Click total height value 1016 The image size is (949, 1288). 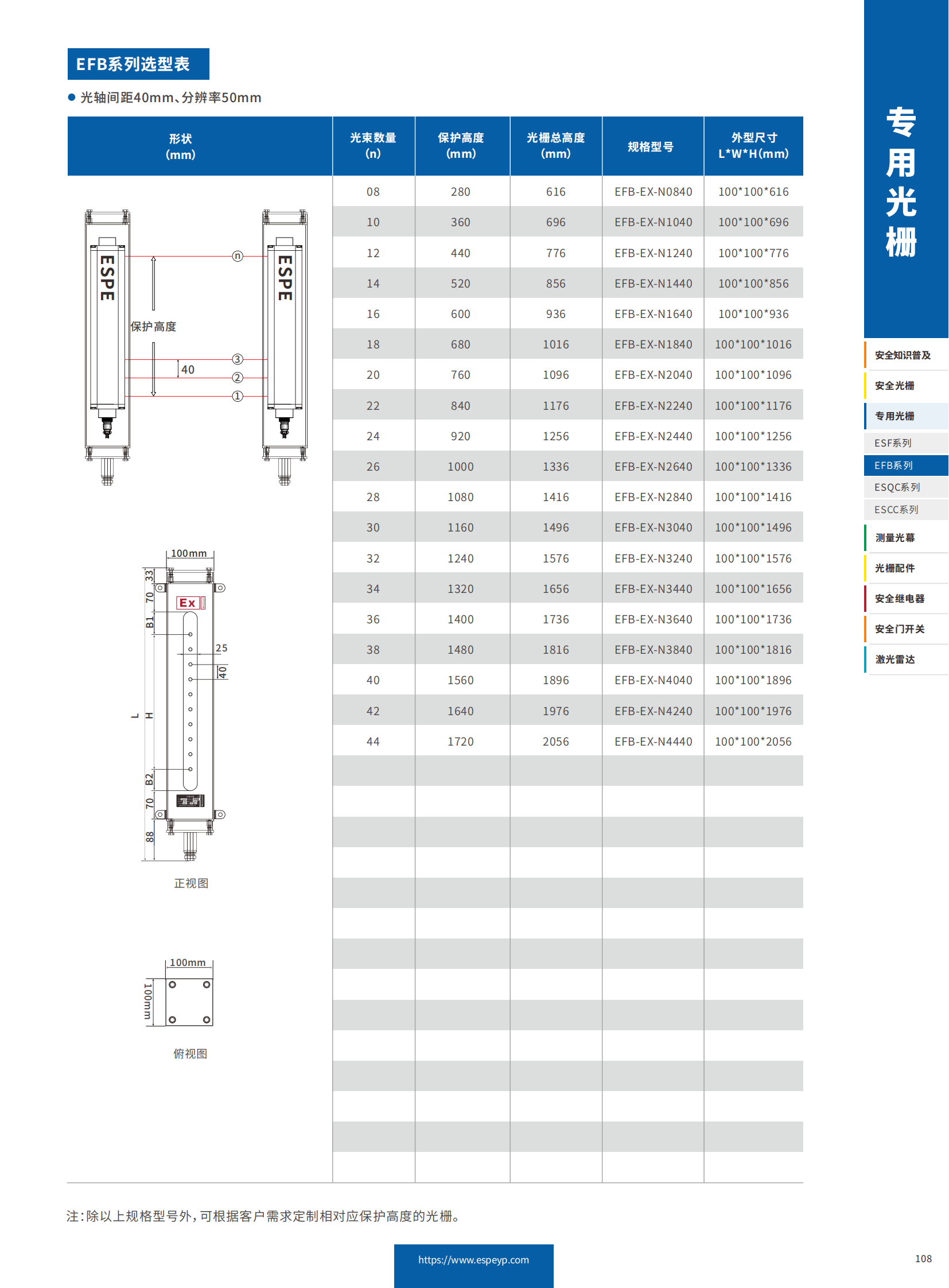[x=556, y=345]
